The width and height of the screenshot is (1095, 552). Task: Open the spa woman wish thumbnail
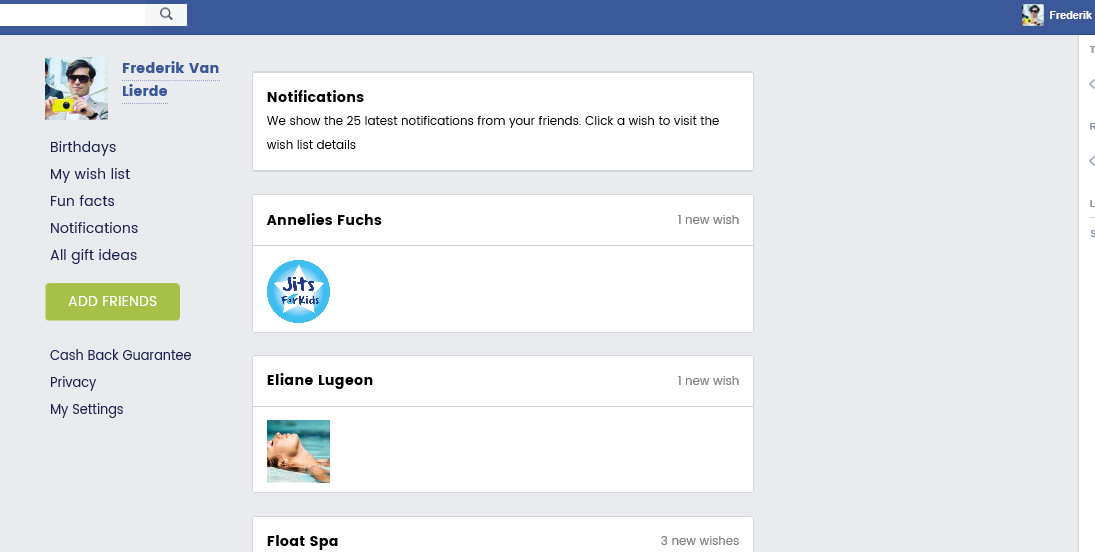[x=298, y=451]
